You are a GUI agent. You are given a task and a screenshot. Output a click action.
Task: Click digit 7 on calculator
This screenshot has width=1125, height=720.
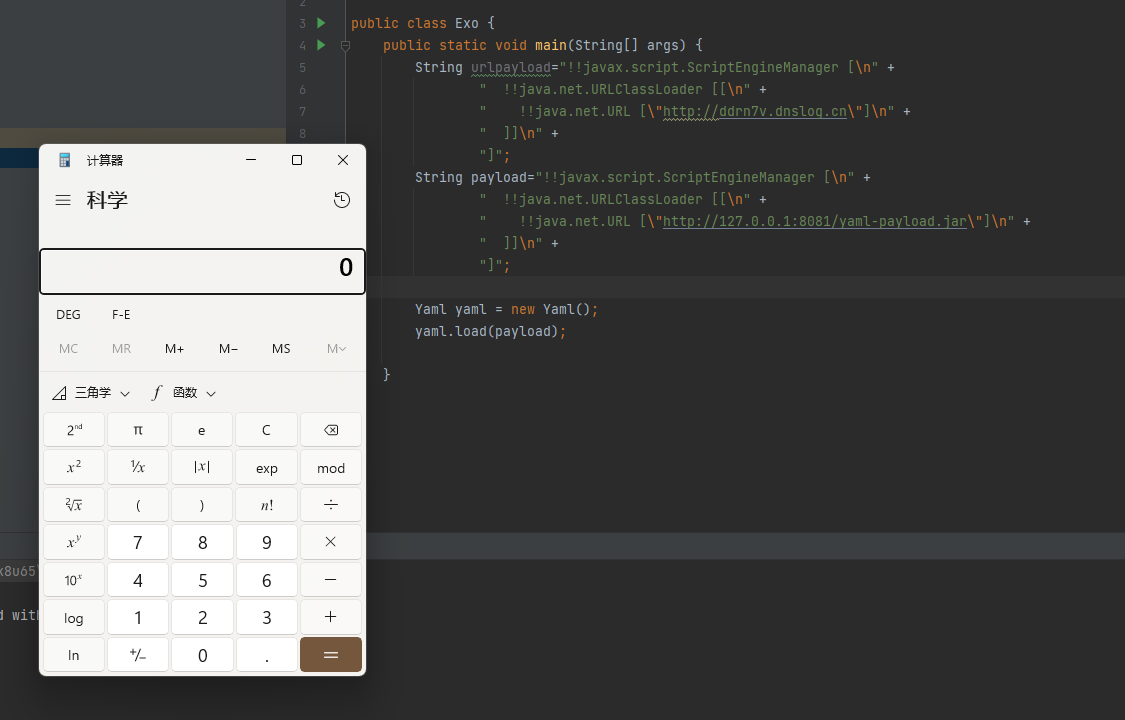point(138,542)
